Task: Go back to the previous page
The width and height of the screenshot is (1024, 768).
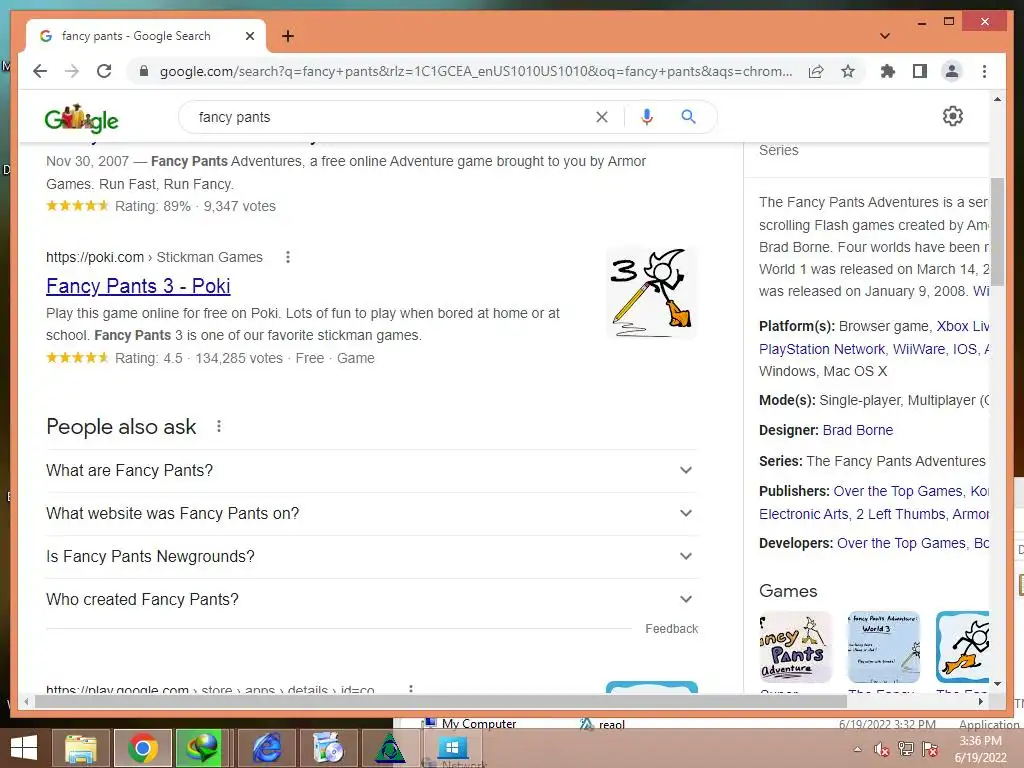Action: point(40,71)
